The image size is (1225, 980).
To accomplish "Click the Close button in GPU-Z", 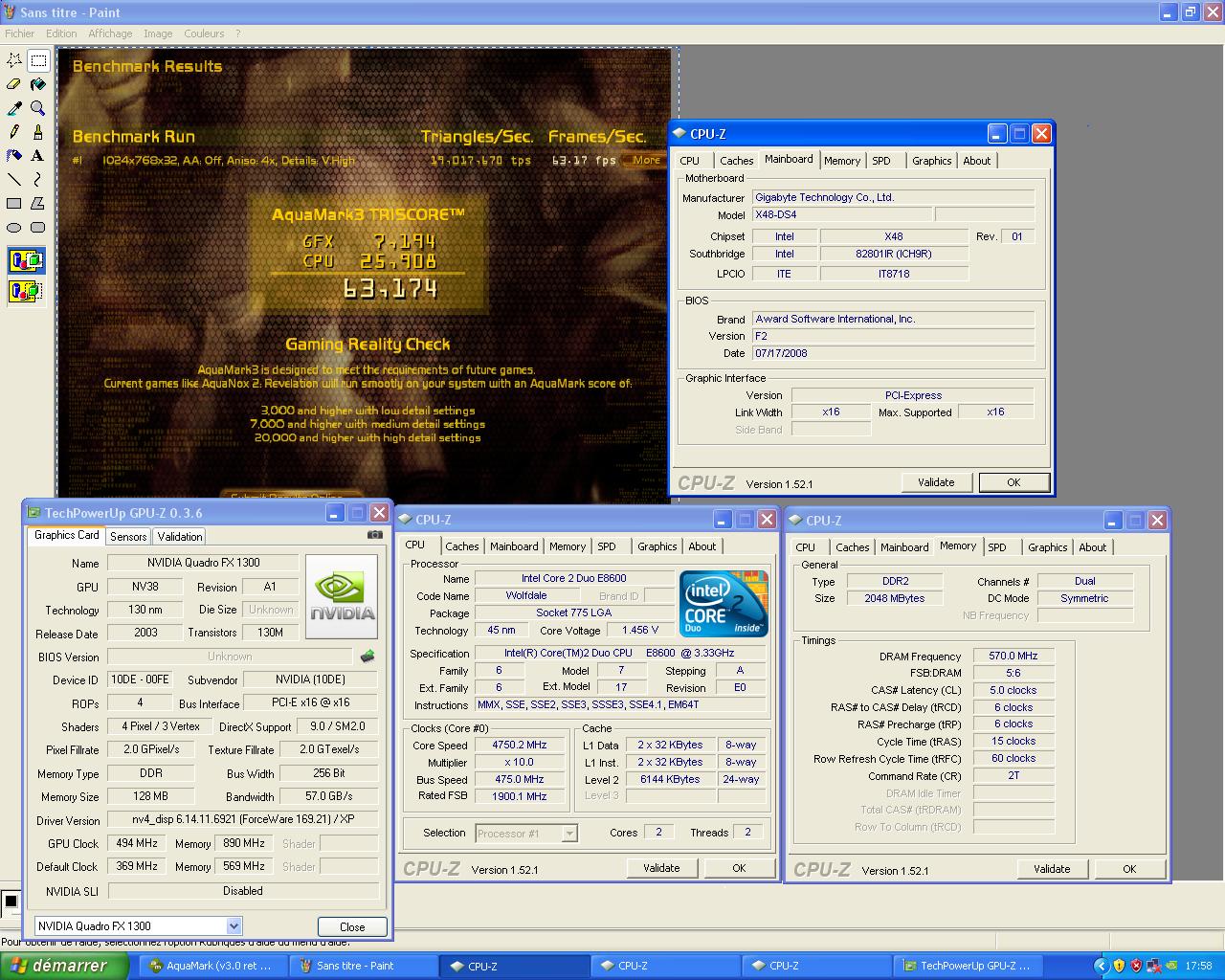I will (x=352, y=926).
